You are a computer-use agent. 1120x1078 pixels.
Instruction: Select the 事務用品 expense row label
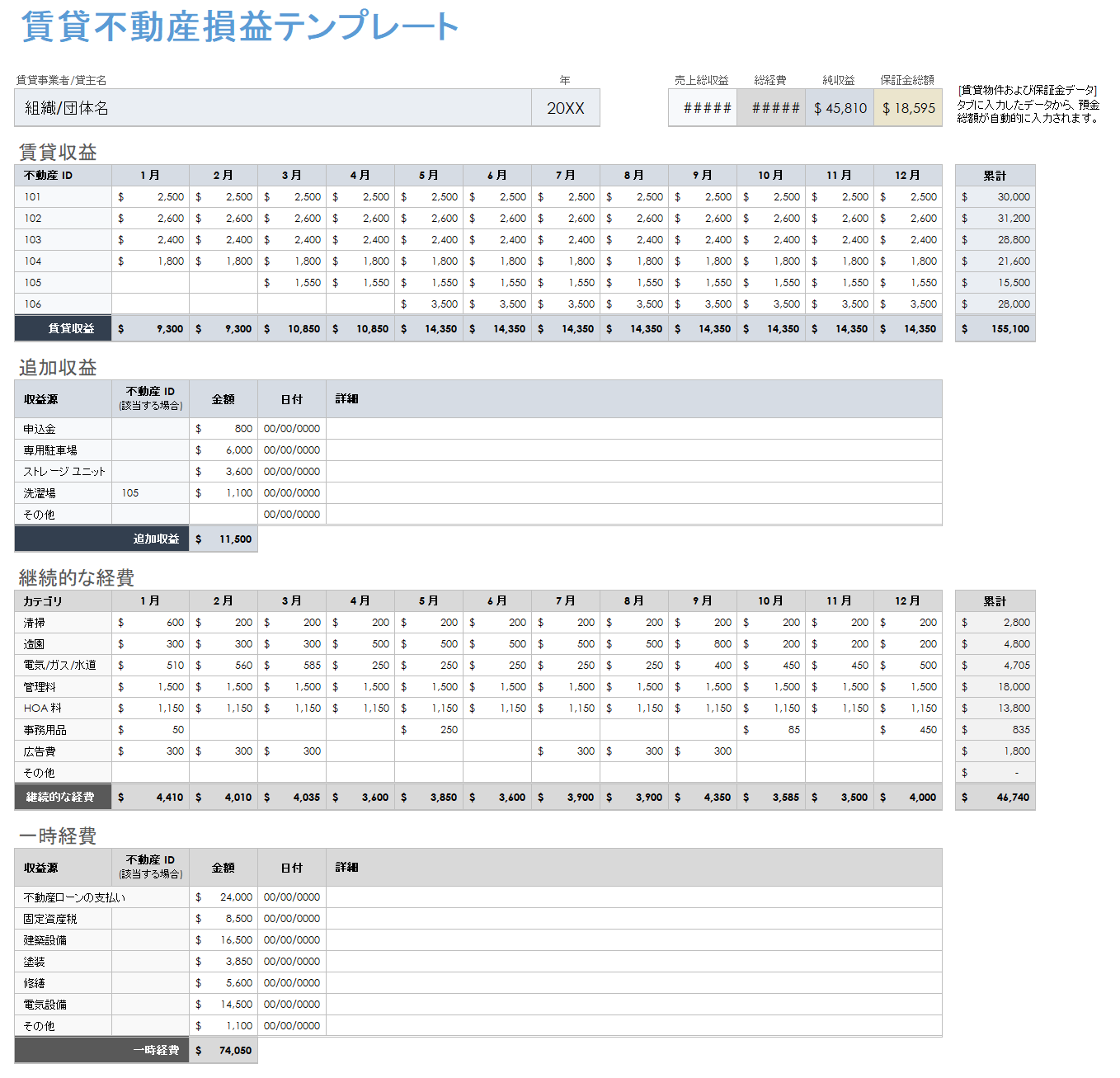click(64, 730)
